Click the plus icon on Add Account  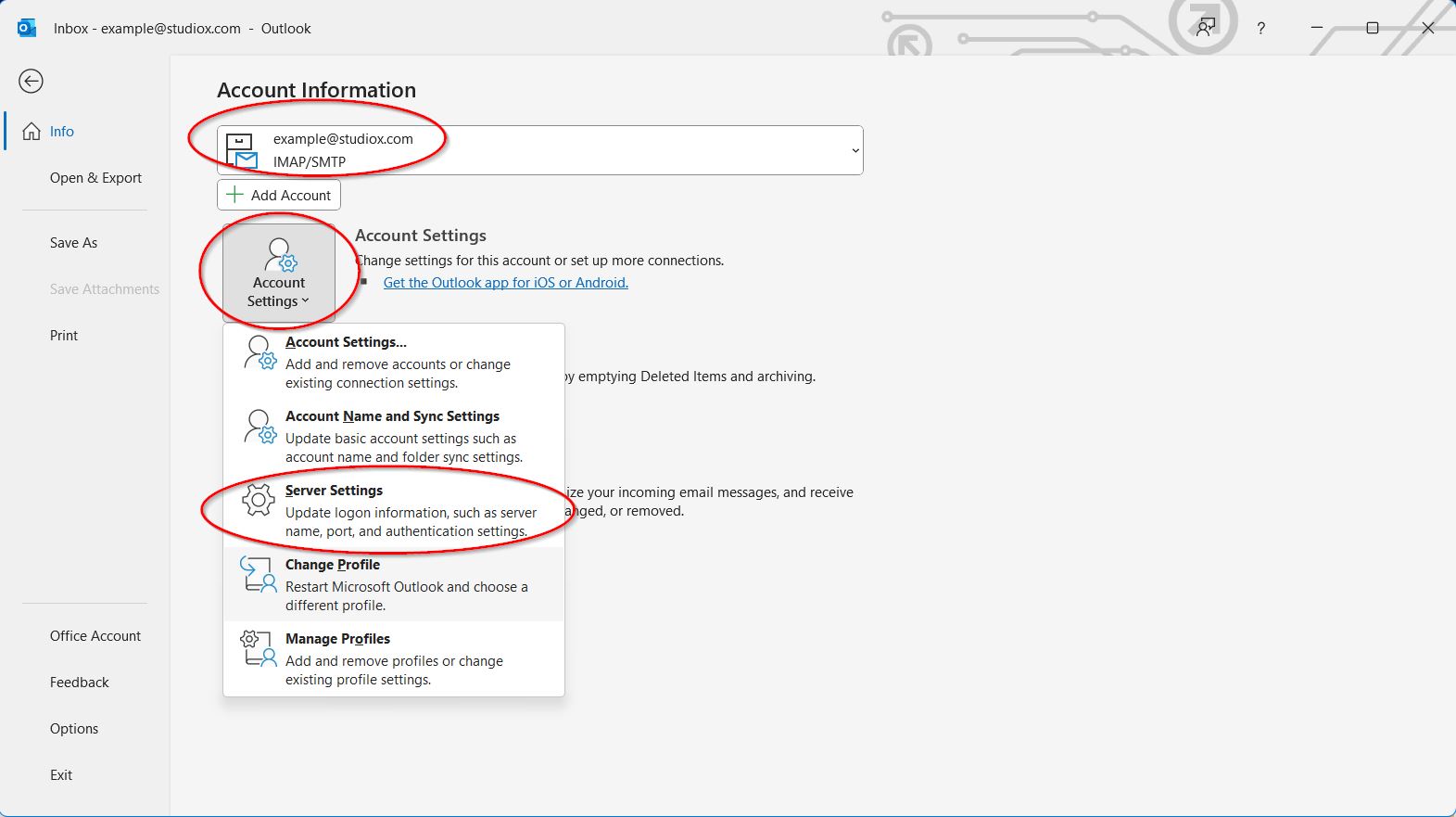pos(235,195)
